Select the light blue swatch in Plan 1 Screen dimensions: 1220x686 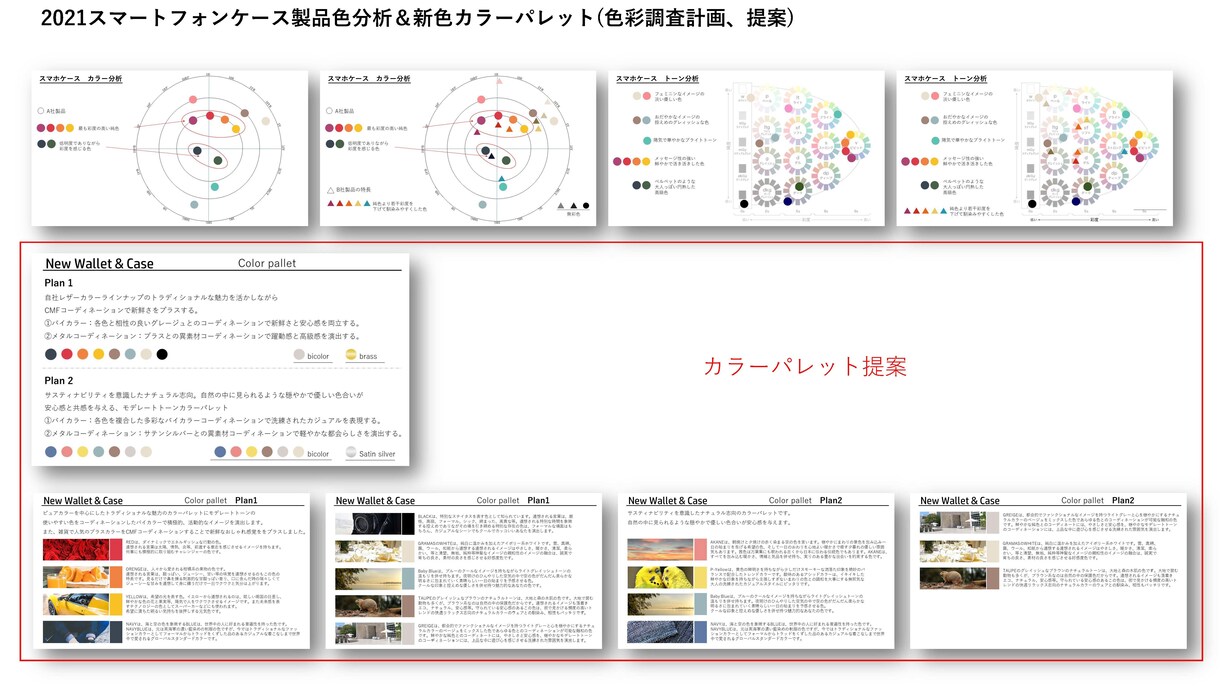tap(130, 354)
